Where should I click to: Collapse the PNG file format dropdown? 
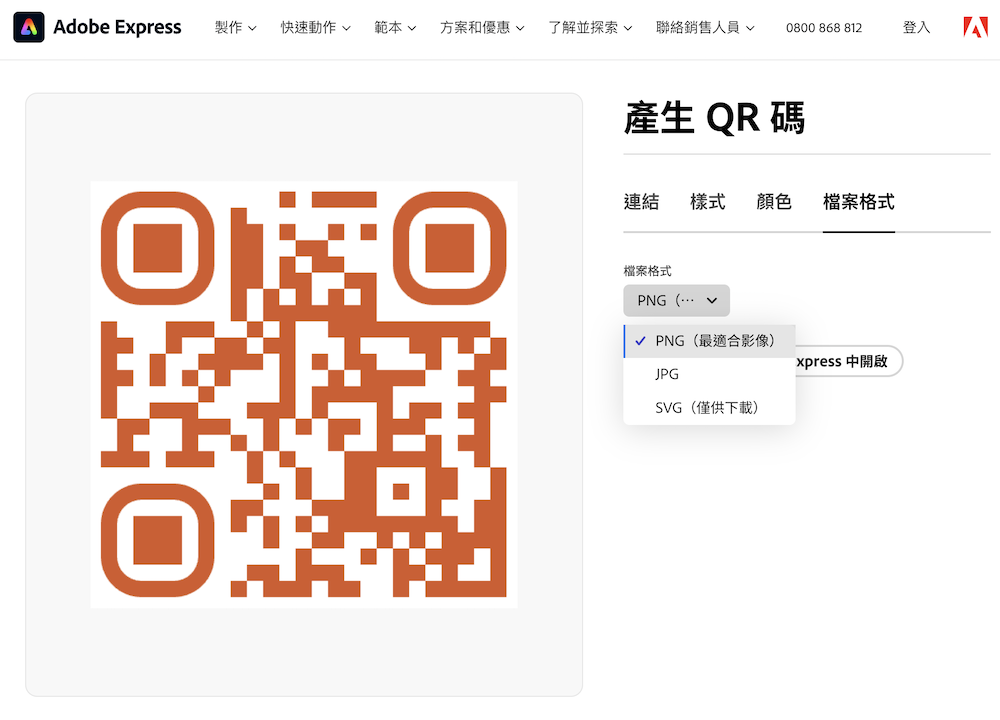[676, 300]
